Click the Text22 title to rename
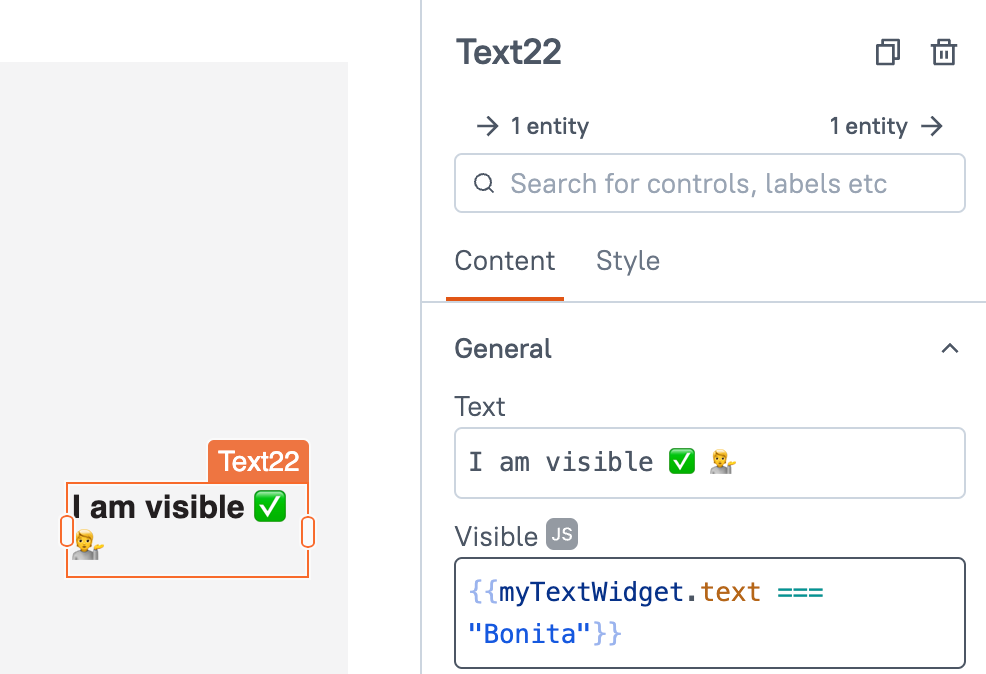 509,52
